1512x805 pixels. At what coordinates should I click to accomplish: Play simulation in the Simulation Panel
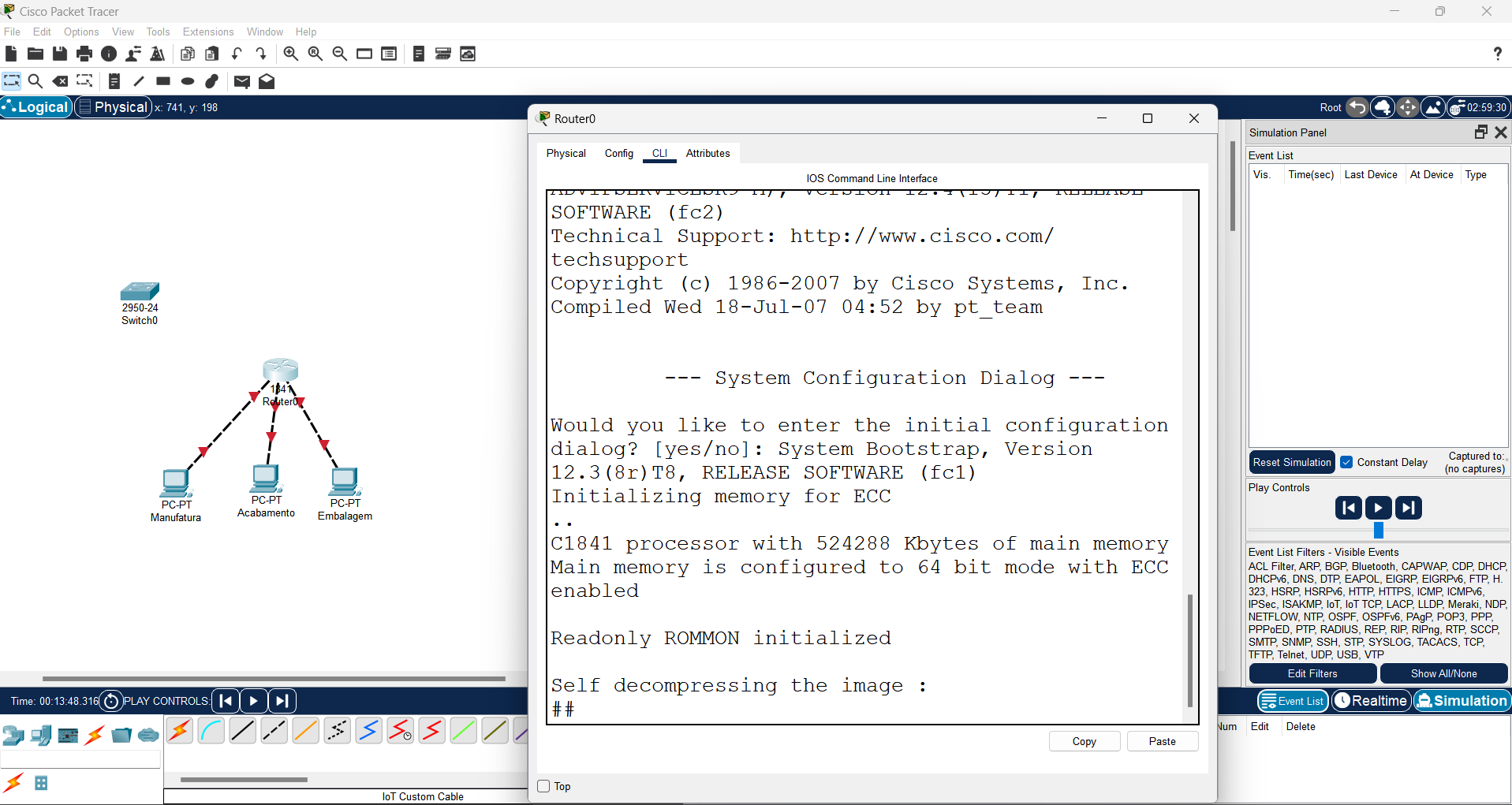[x=1378, y=508]
